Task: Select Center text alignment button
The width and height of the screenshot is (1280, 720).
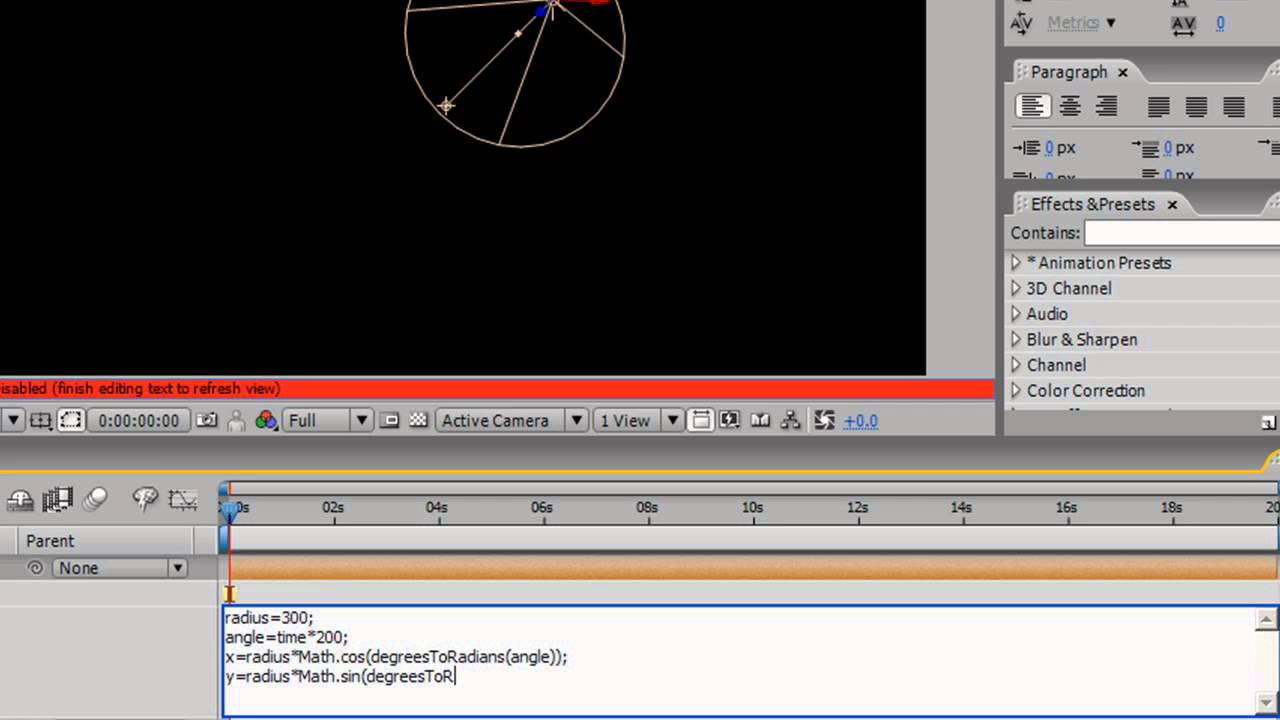Action: coord(1070,106)
